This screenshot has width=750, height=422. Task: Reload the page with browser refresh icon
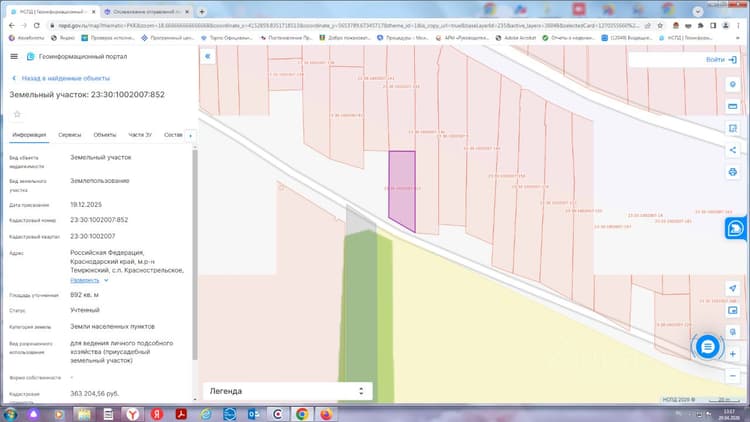coord(37,25)
